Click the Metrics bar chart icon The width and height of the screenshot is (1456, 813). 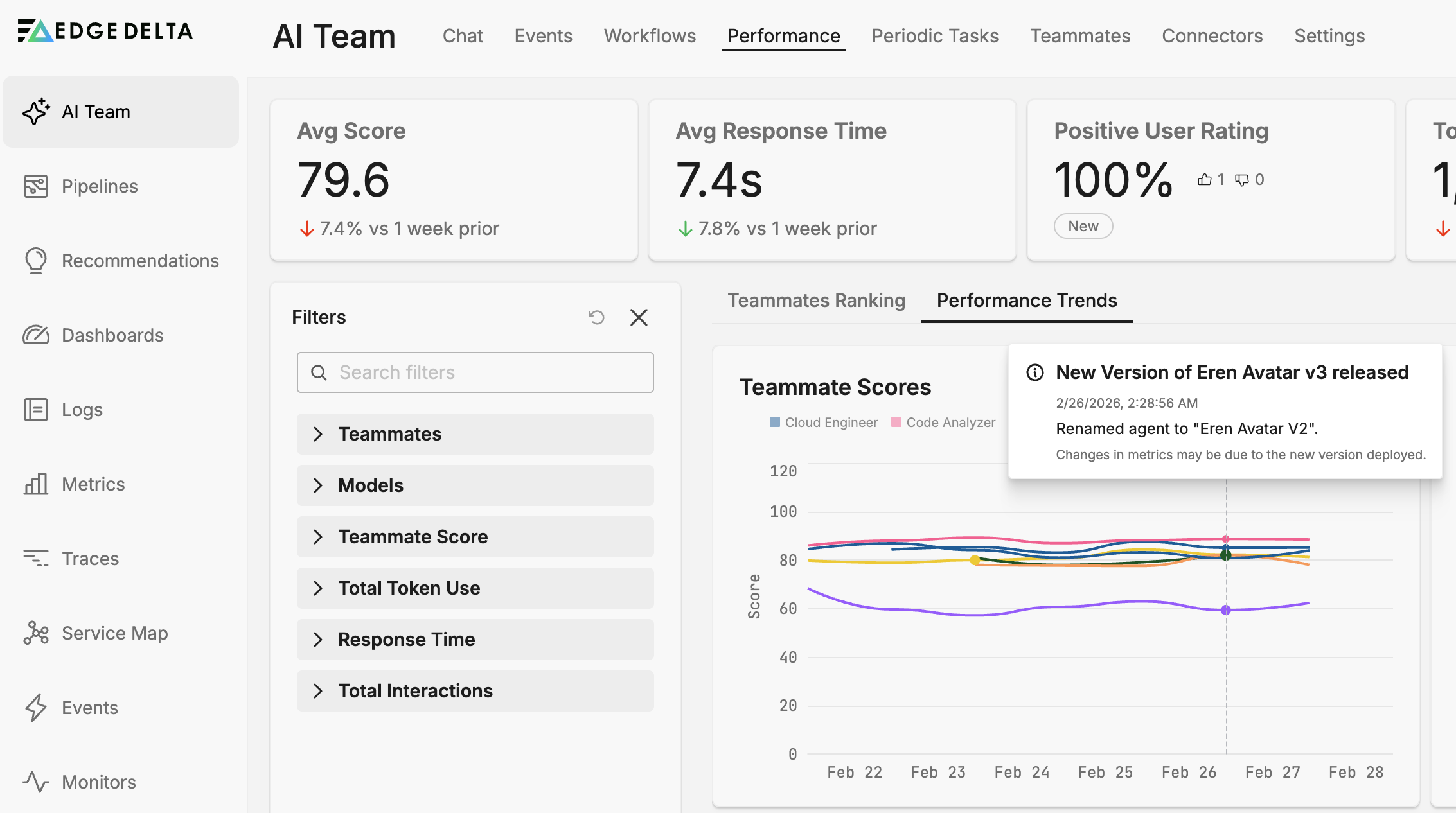click(x=36, y=484)
